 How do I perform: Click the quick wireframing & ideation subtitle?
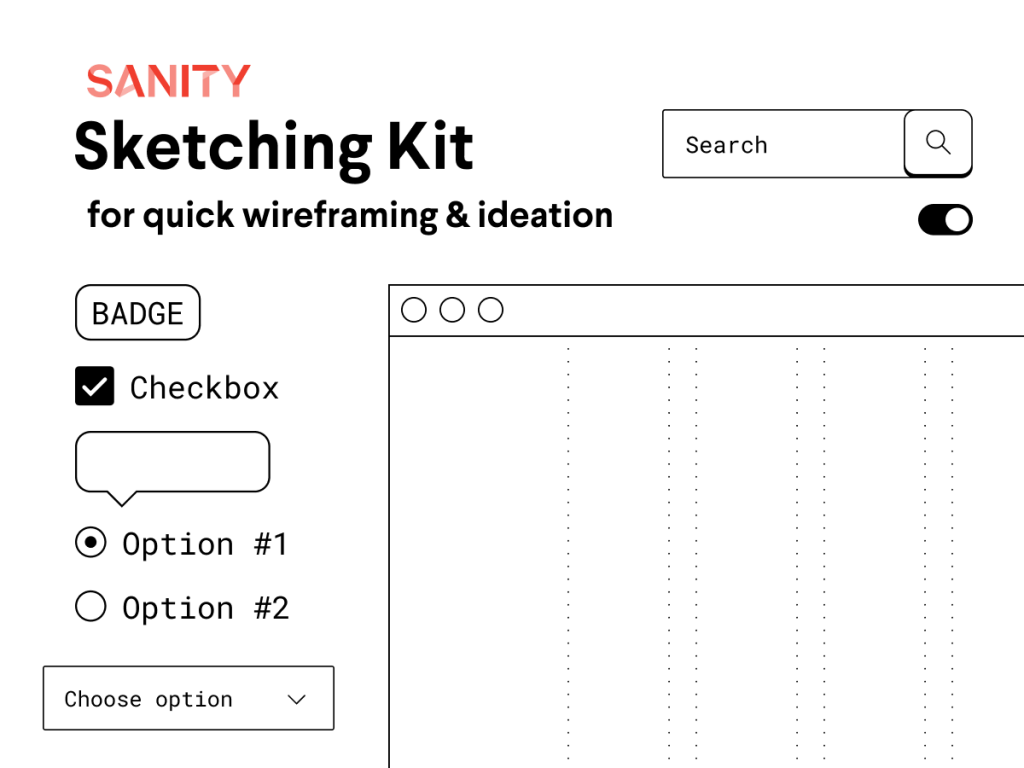point(350,215)
